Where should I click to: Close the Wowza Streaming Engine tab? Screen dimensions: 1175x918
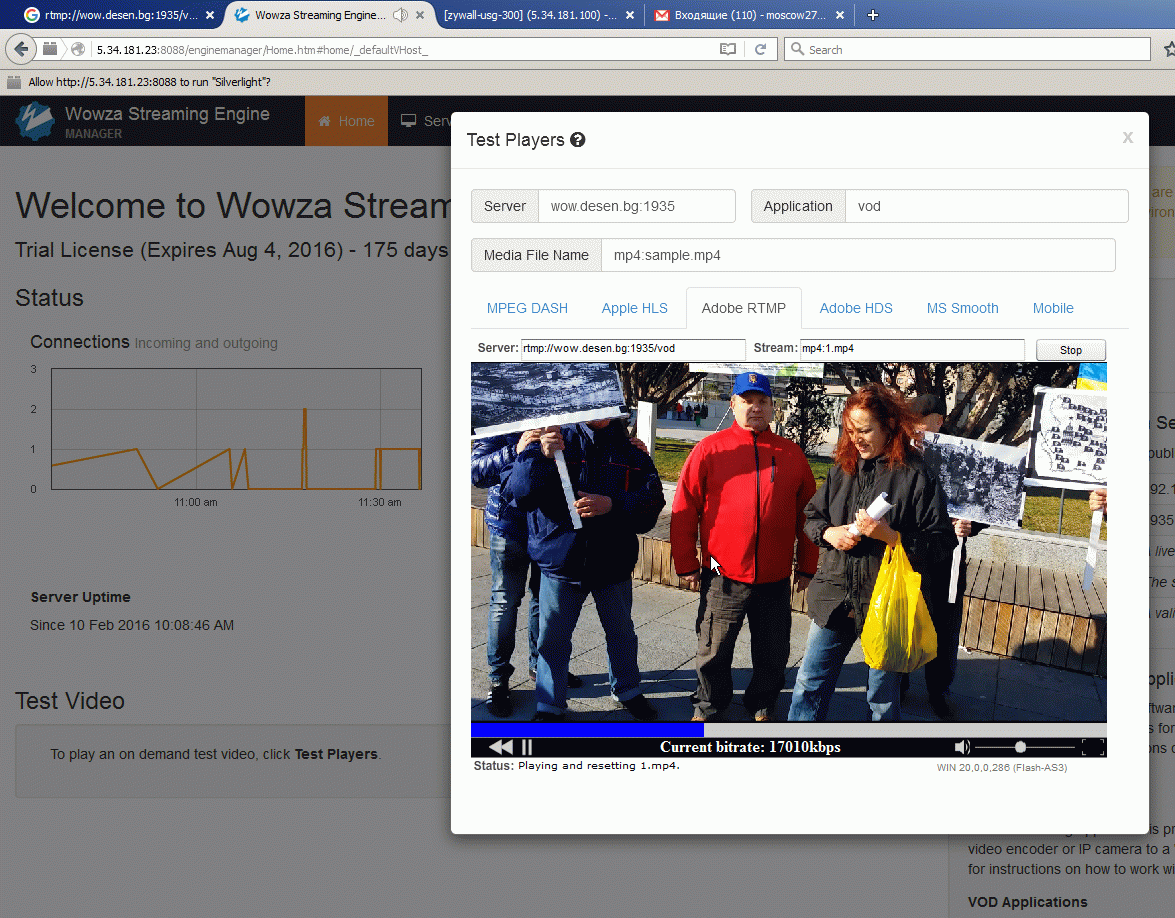point(420,15)
